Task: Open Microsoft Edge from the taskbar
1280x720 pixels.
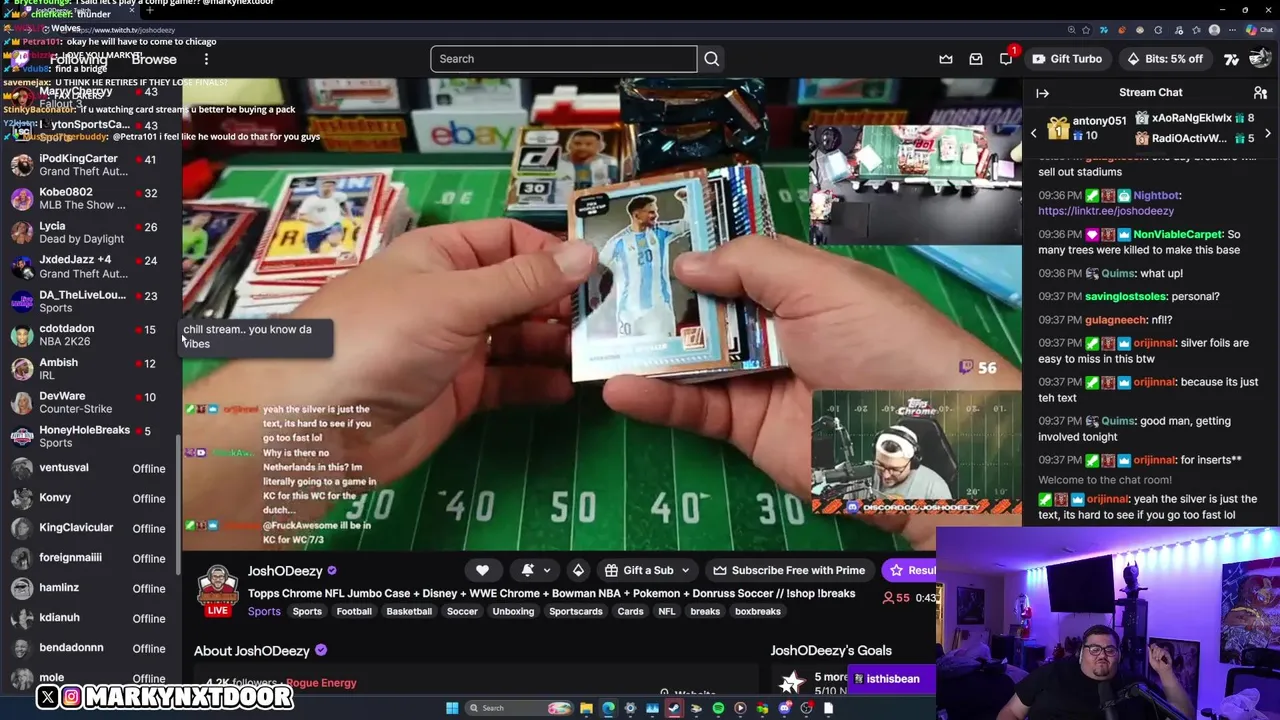Action: click(x=608, y=708)
